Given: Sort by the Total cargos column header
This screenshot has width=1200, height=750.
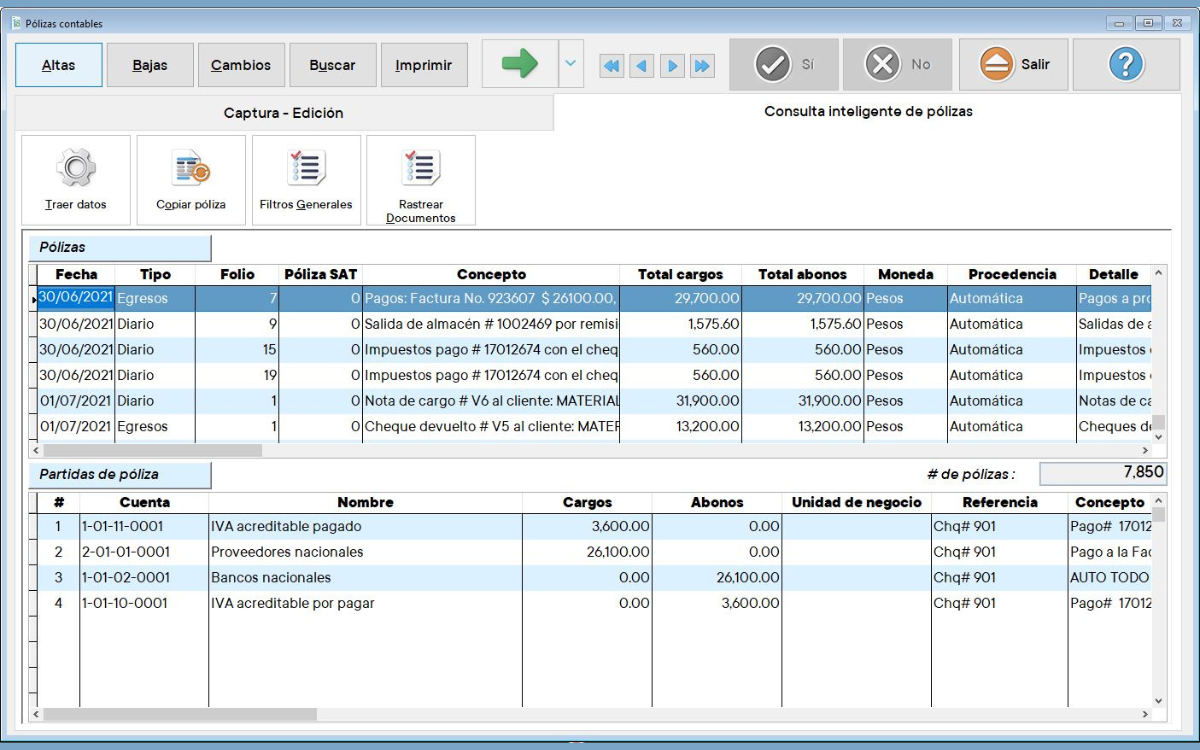Looking at the screenshot, I should [680, 274].
